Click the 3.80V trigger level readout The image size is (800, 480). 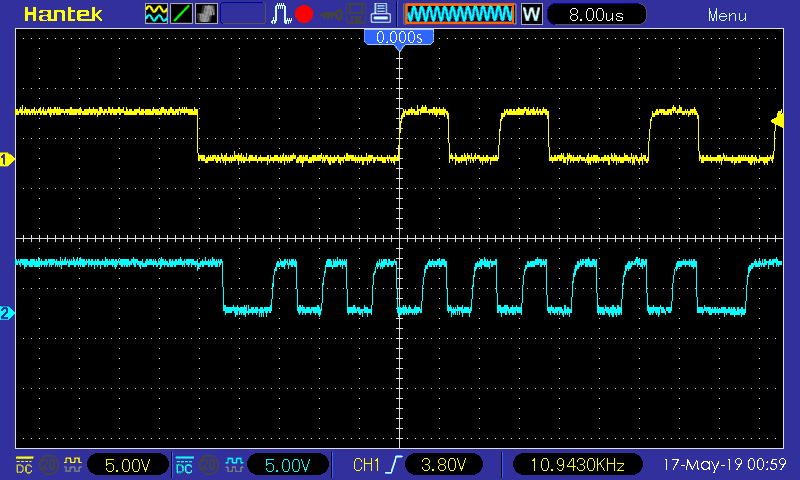coord(443,465)
